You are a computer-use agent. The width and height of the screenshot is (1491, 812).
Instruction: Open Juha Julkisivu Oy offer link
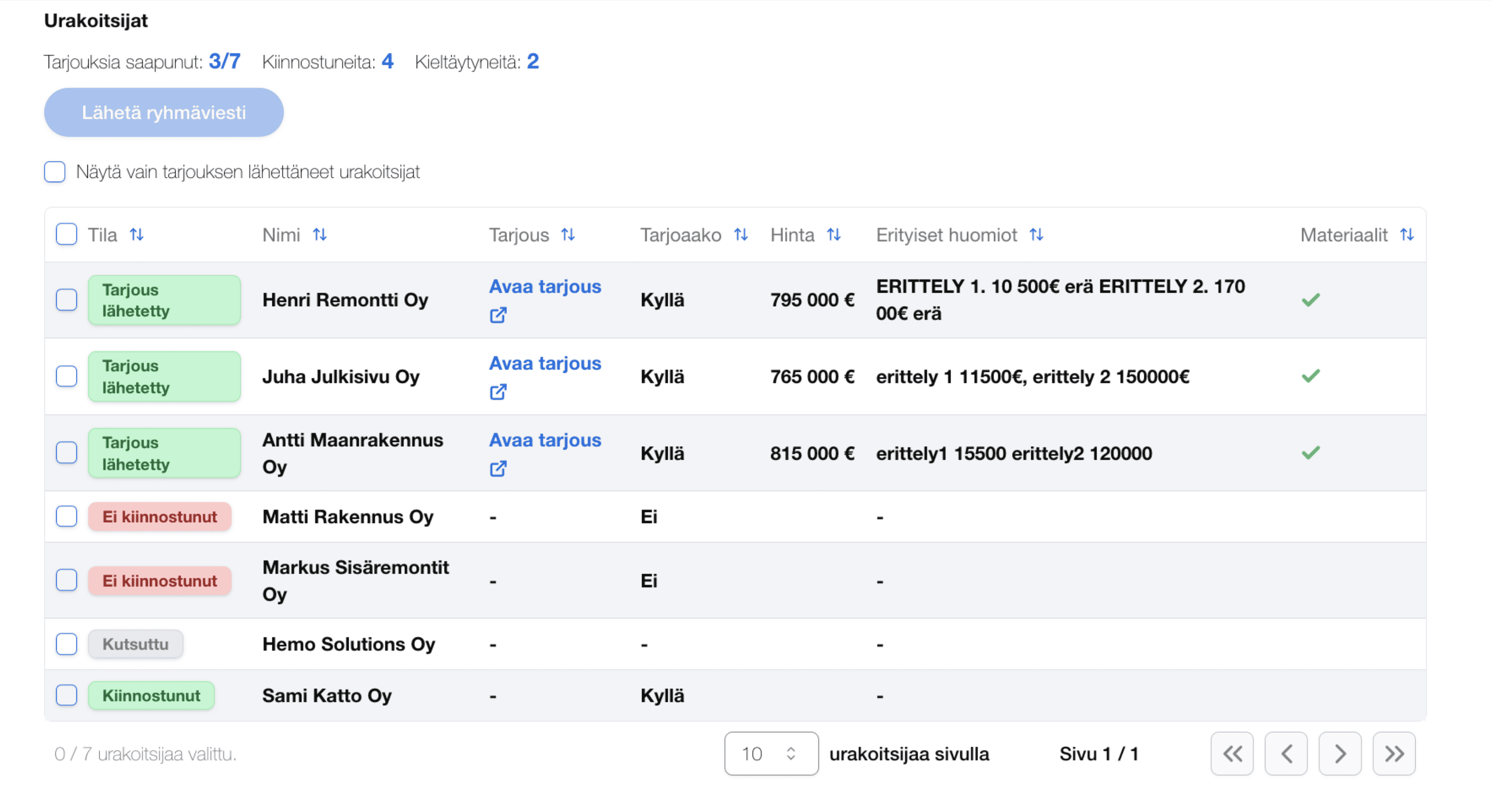pyautogui.click(x=545, y=363)
